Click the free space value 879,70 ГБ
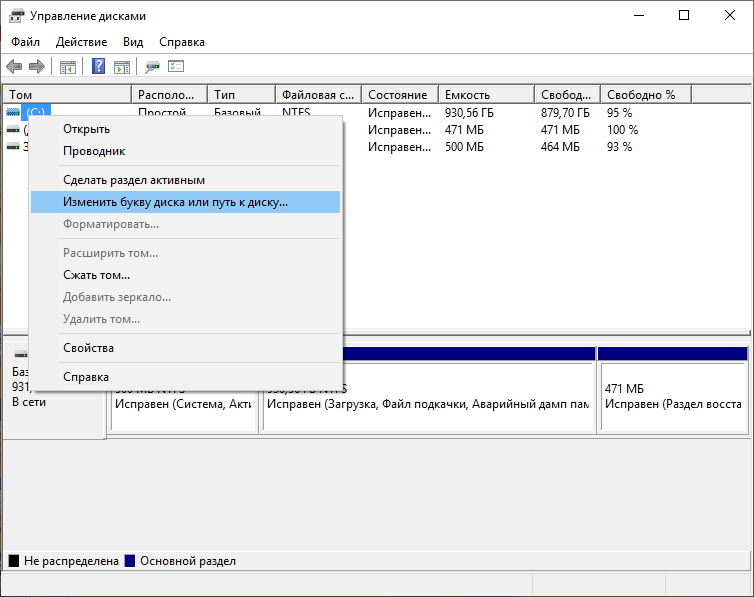Screen dimensions: 754x597 (x=565, y=113)
